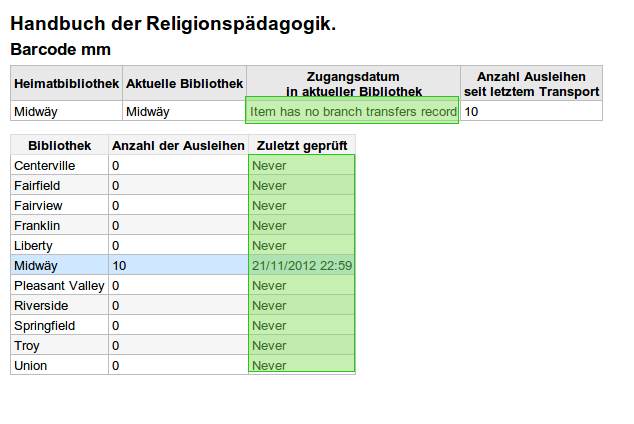Click the Liberty library cell
This screenshot has height=424, width=634.
pos(33,245)
